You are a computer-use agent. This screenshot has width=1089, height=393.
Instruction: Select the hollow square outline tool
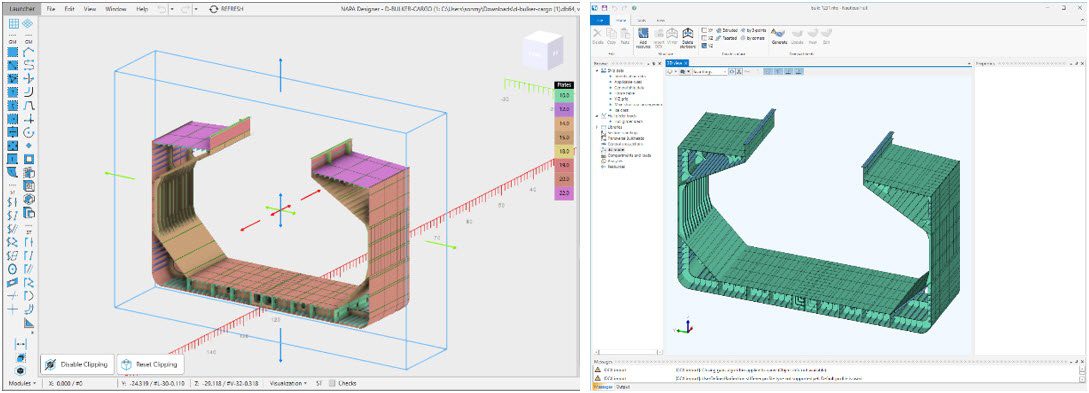coord(28,159)
